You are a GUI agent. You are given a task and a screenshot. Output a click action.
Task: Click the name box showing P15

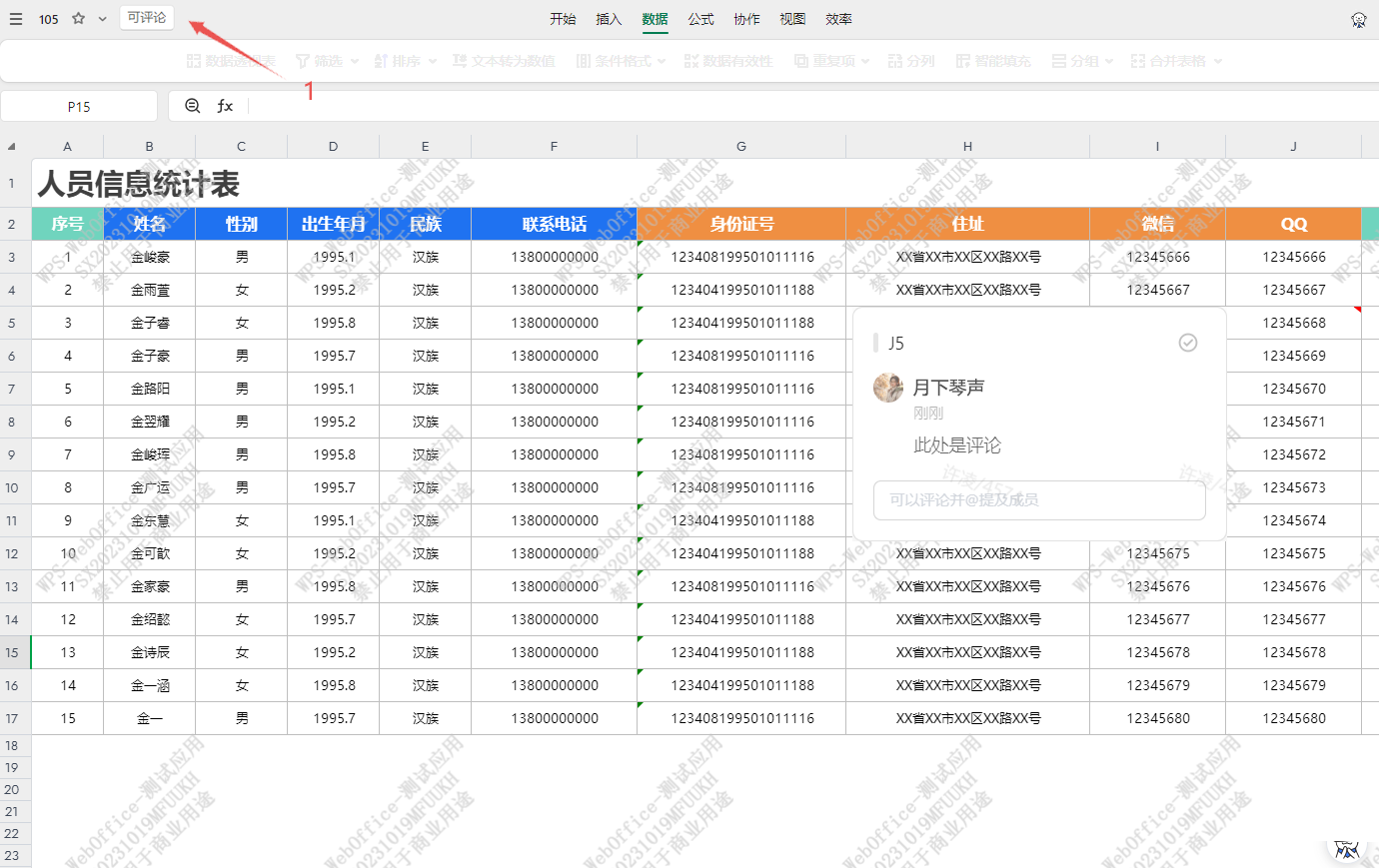(79, 106)
